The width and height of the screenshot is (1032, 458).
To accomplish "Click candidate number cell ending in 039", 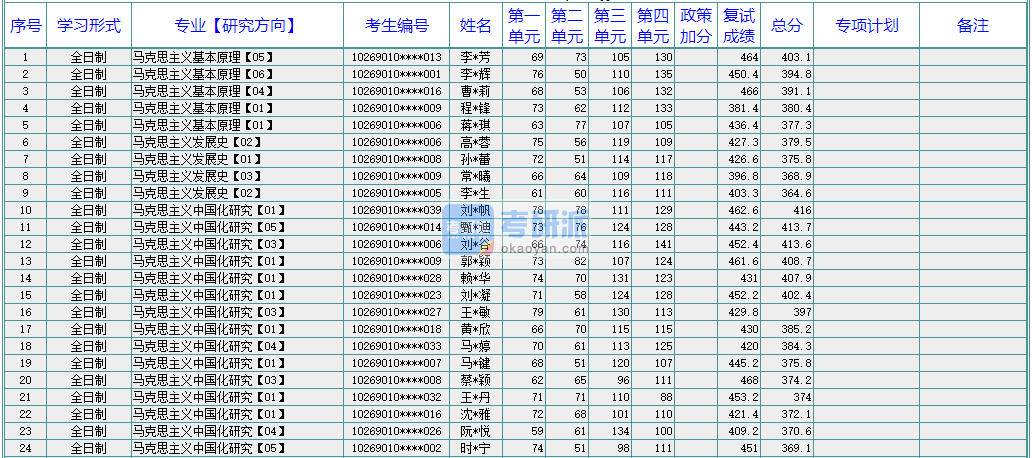I will coord(396,210).
